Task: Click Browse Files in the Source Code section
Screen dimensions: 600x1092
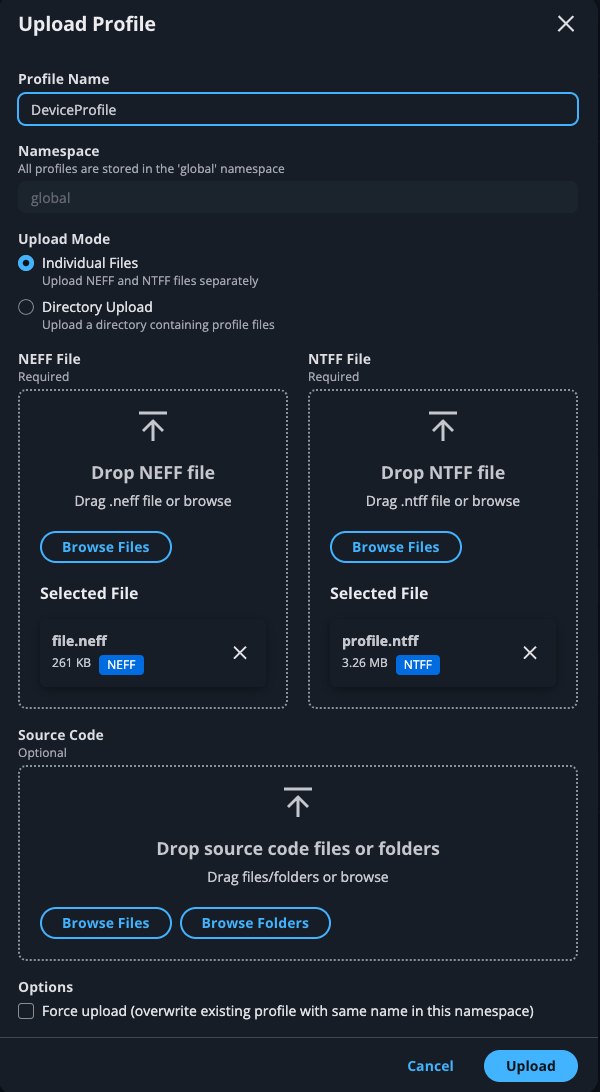Action: point(105,922)
